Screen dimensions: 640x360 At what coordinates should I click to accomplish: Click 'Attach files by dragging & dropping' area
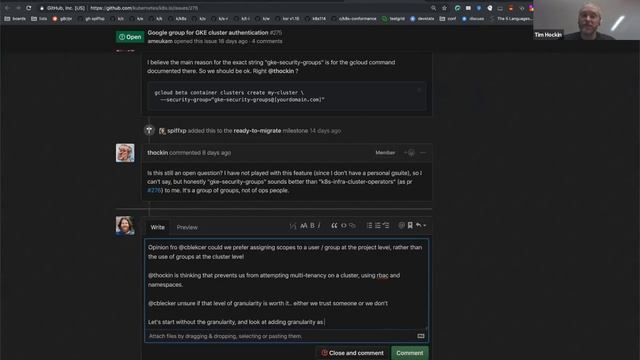click(225, 336)
